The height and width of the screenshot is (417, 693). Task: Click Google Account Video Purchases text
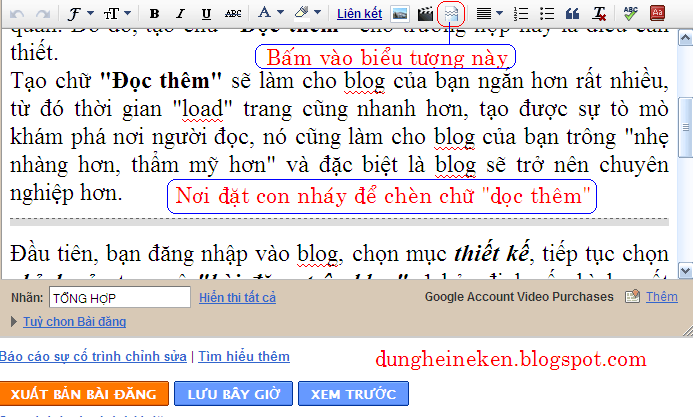519,296
